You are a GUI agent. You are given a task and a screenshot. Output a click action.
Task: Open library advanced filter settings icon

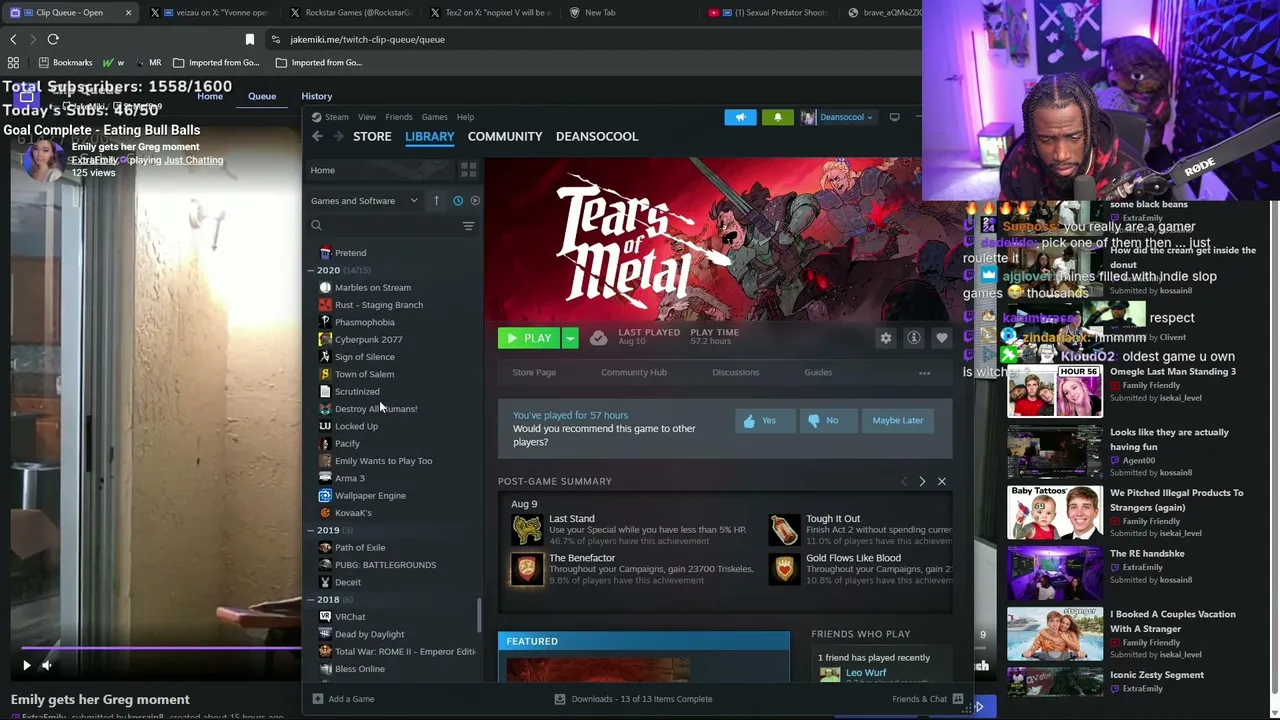pos(468,226)
